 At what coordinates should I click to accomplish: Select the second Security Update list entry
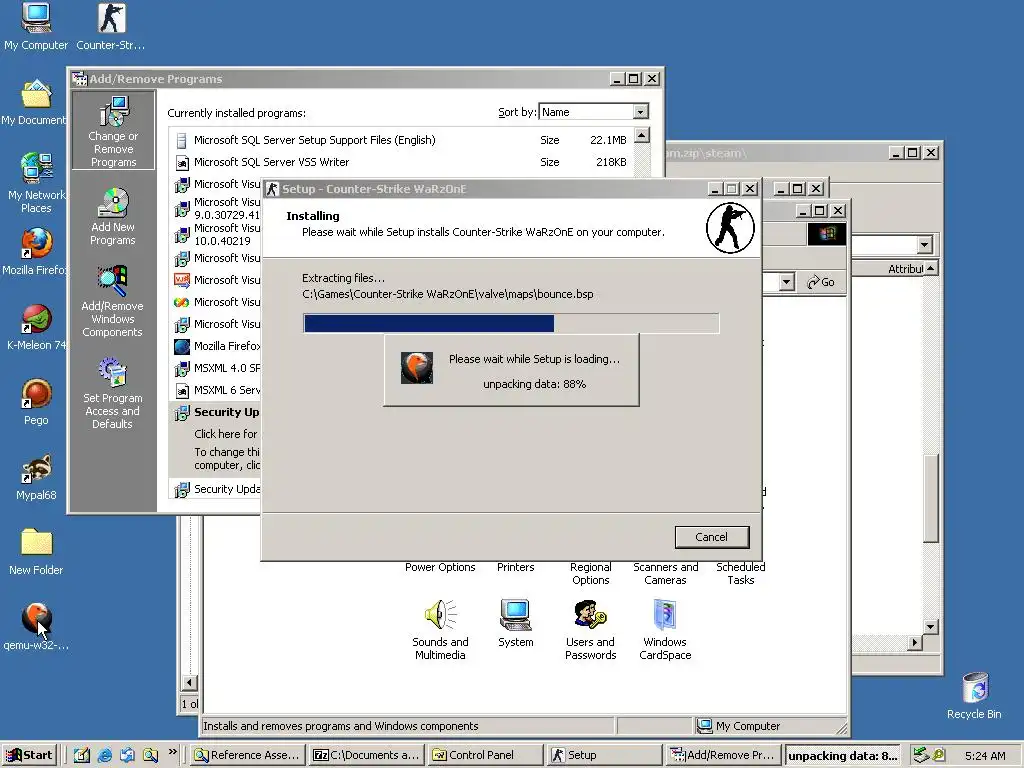(216, 489)
